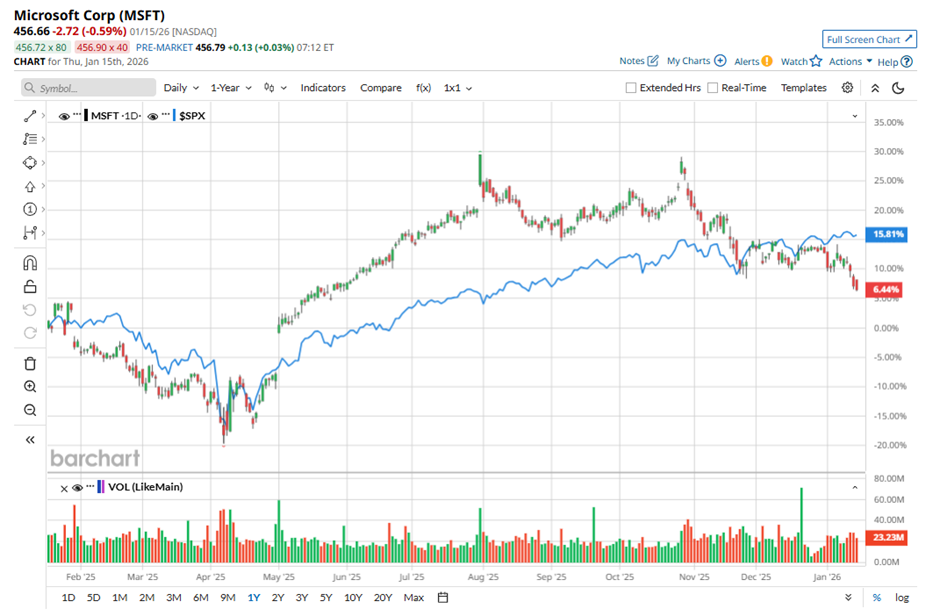This screenshot has width=940, height=616.
Task: Switch to dark mode moon icon
Action: (898, 88)
